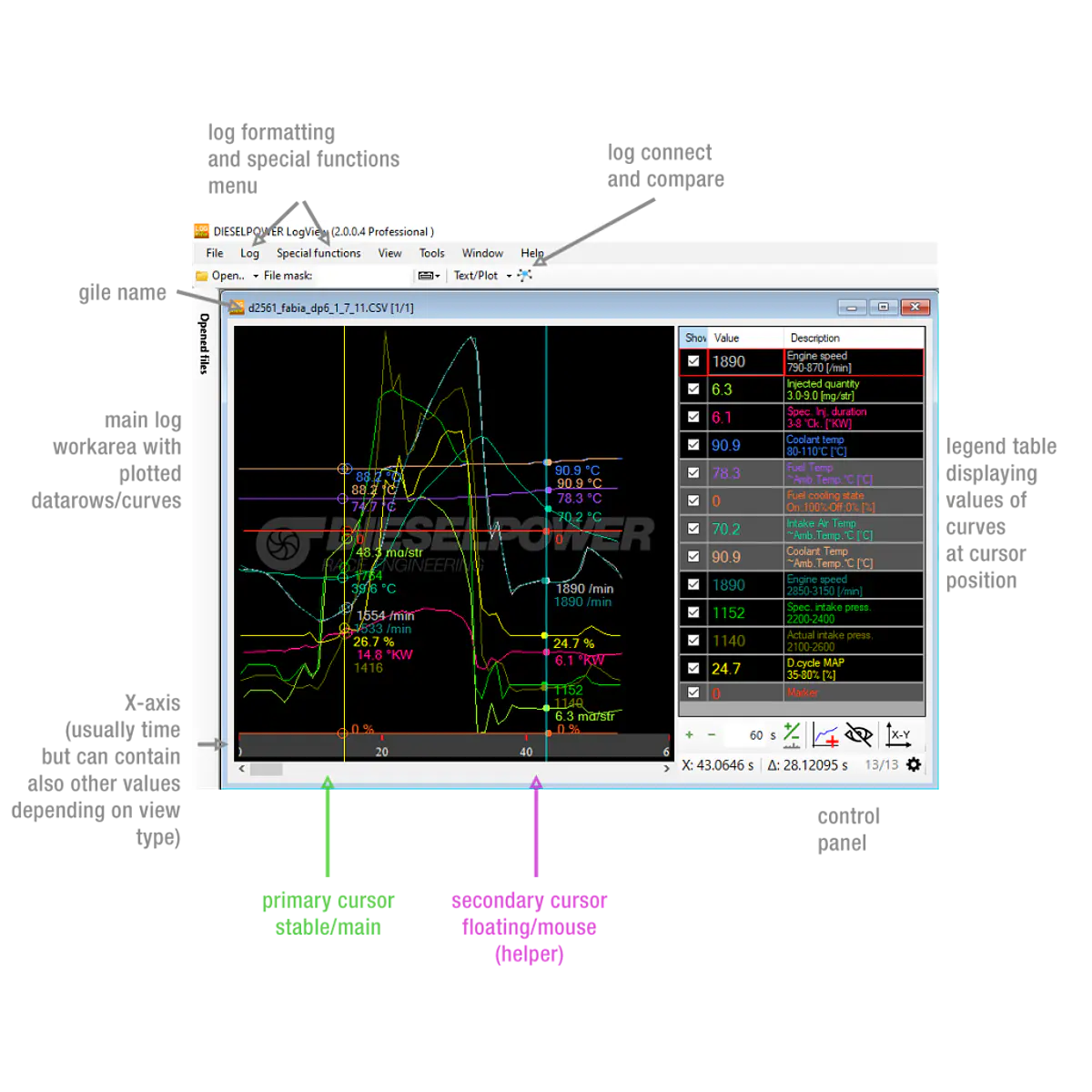
Task: Click the keyboard-style view mode icon
Action: [425, 276]
